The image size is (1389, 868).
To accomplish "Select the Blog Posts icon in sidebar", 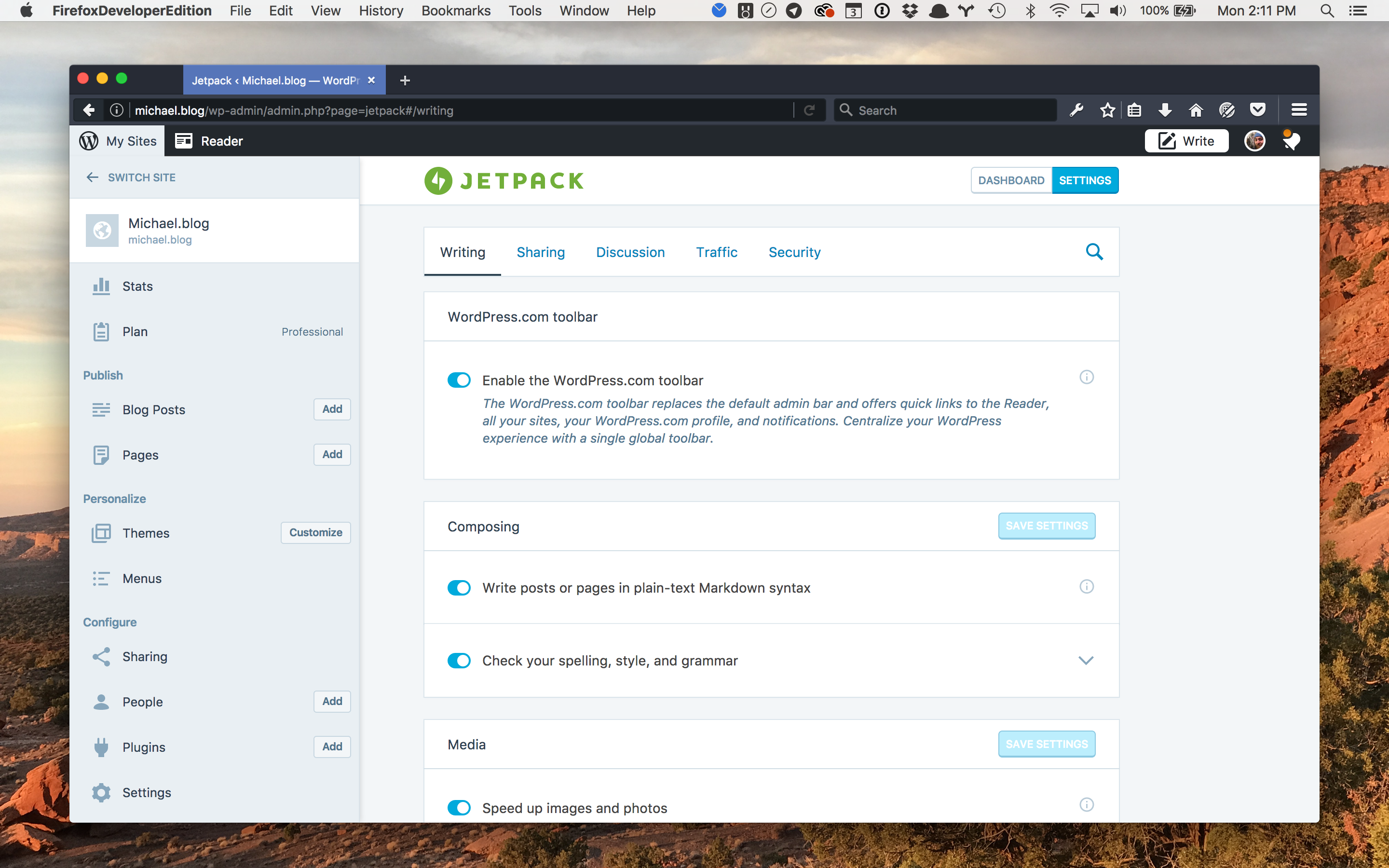I will 101,409.
